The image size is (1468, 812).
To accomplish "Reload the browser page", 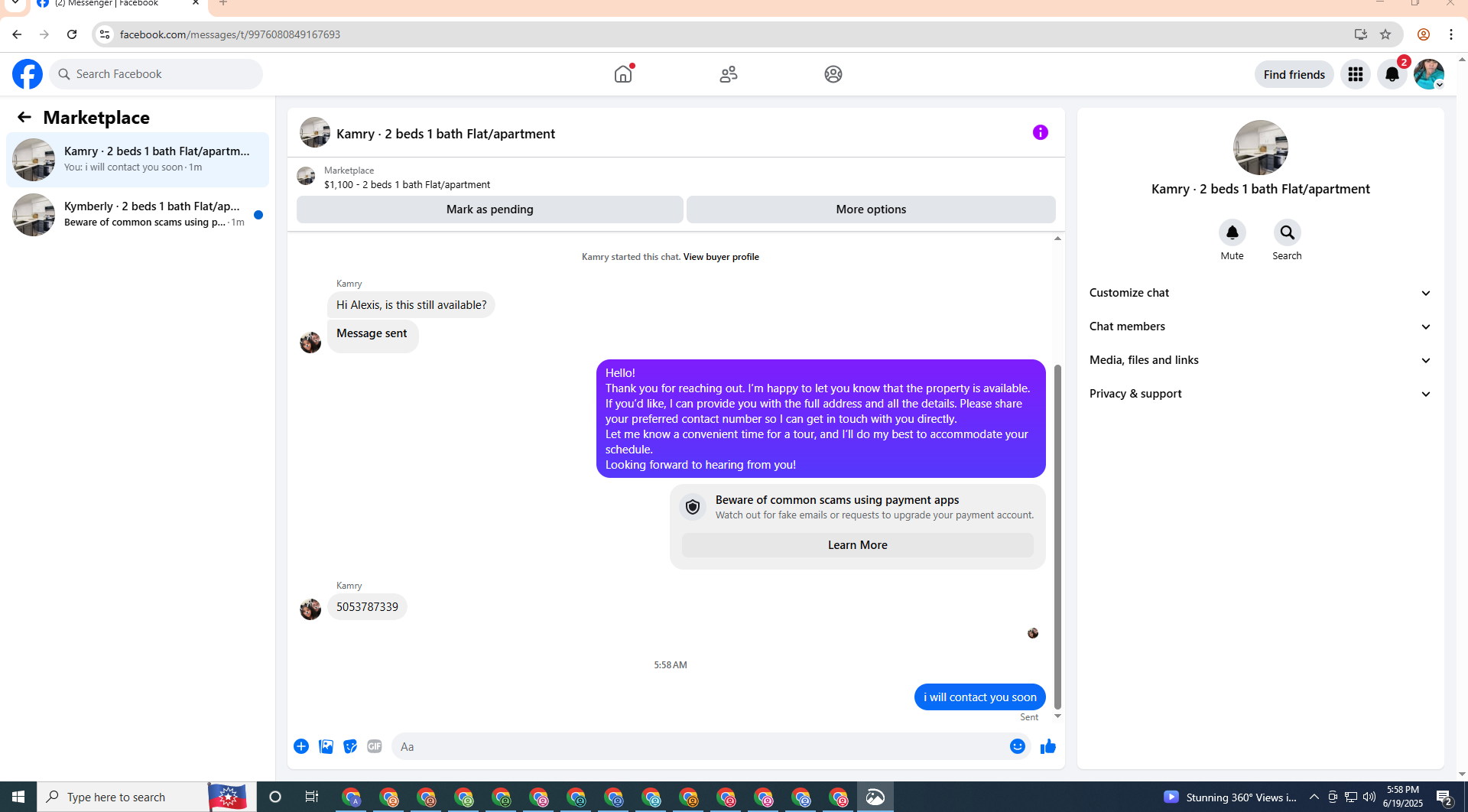I will pos(72,34).
